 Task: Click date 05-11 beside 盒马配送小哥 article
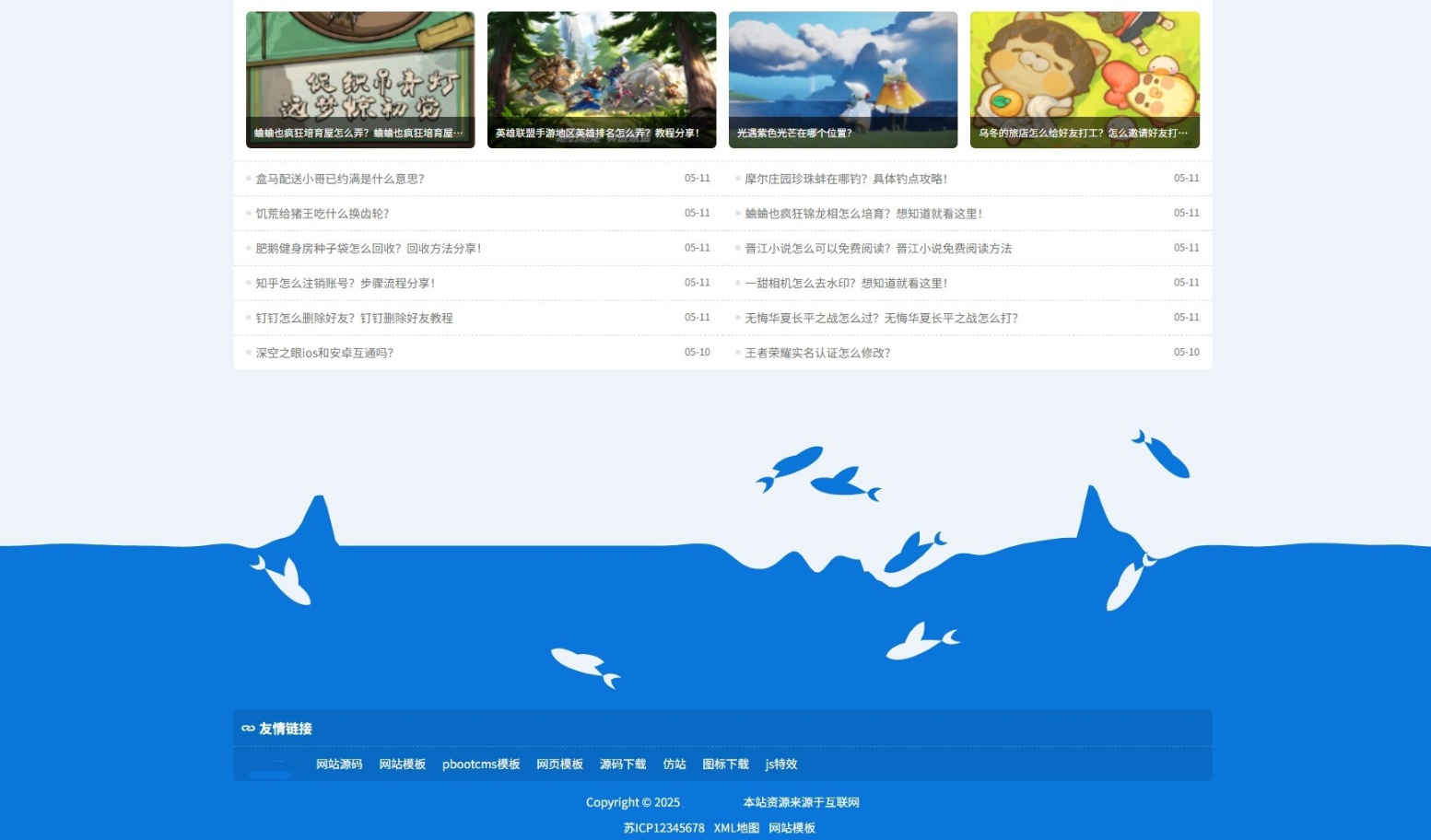click(x=698, y=179)
